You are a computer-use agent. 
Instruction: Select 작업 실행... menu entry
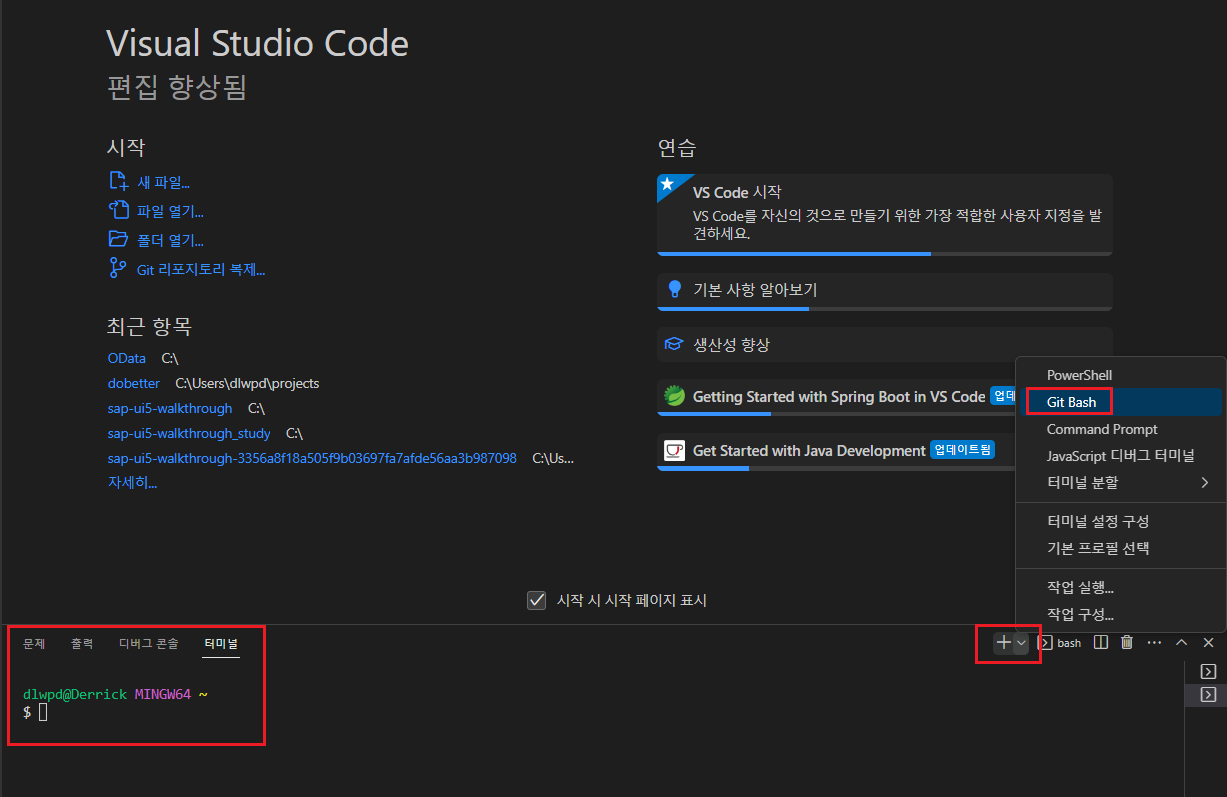(x=1120, y=587)
